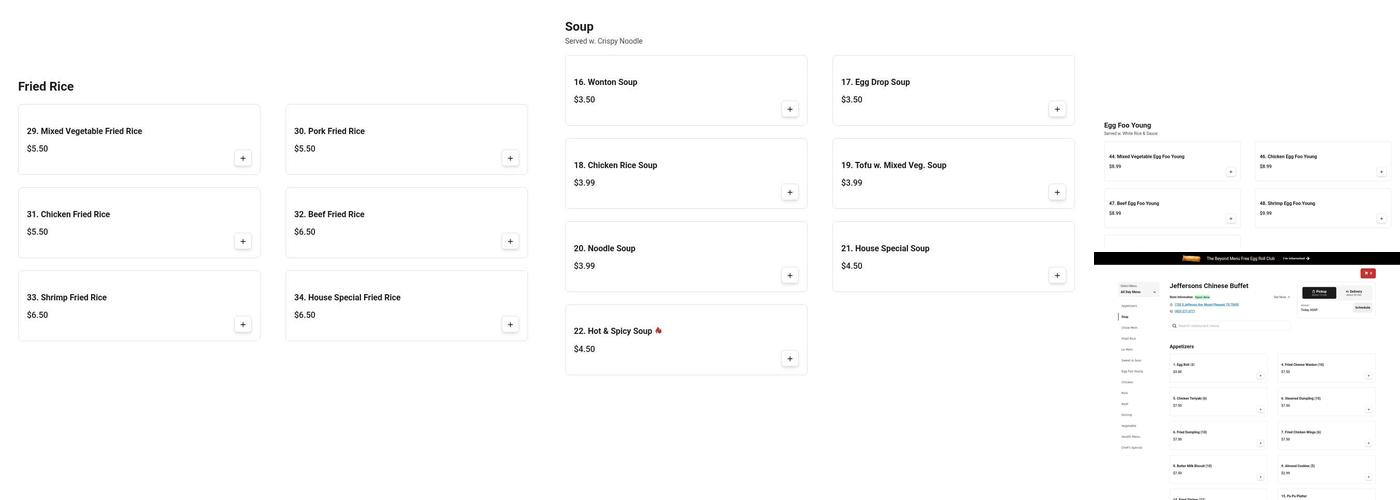Open the All Day Menu dropdown
Screen dimensions: 1400x500
tap(1139, 291)
